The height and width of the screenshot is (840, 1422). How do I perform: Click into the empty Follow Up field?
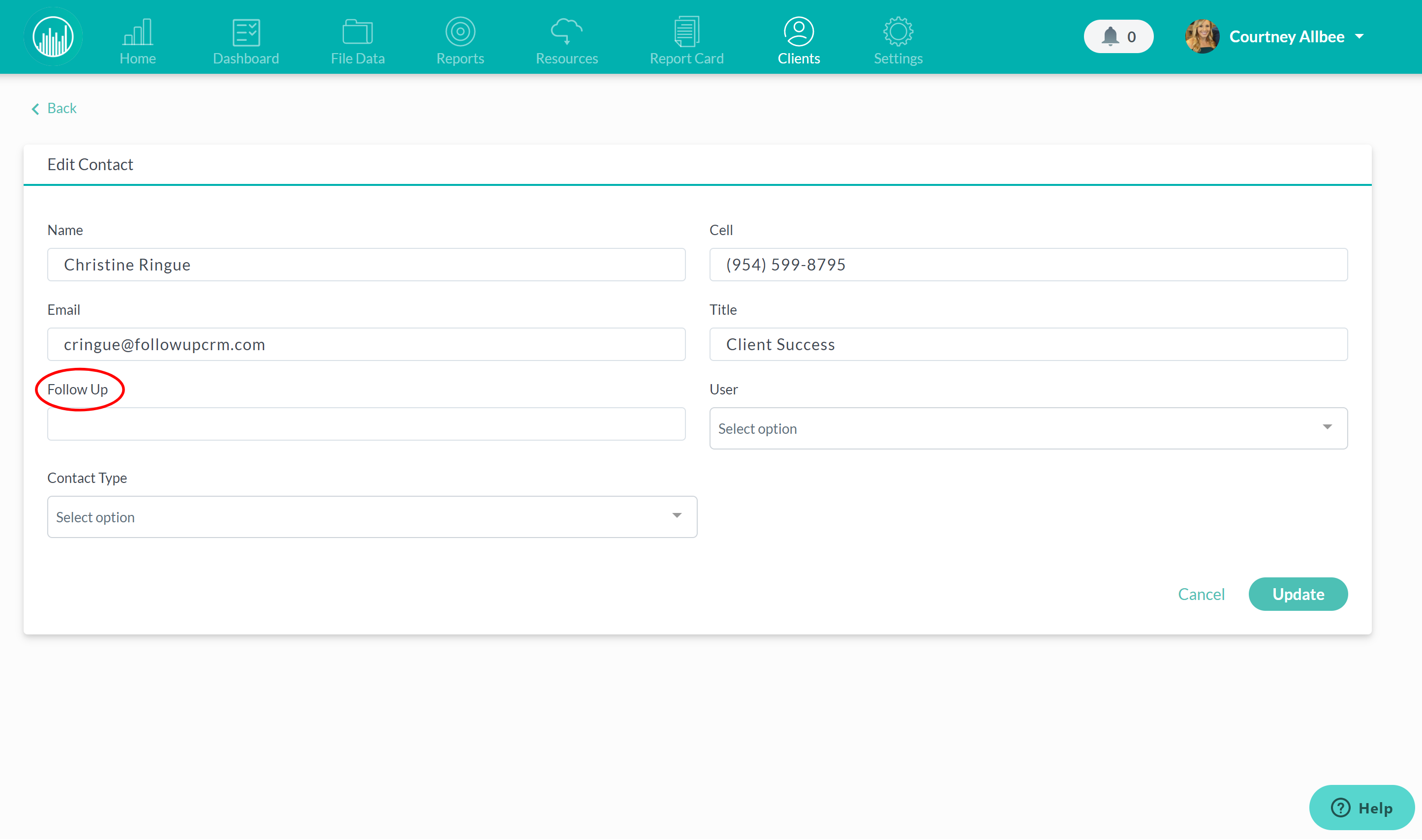coord(367,424)
